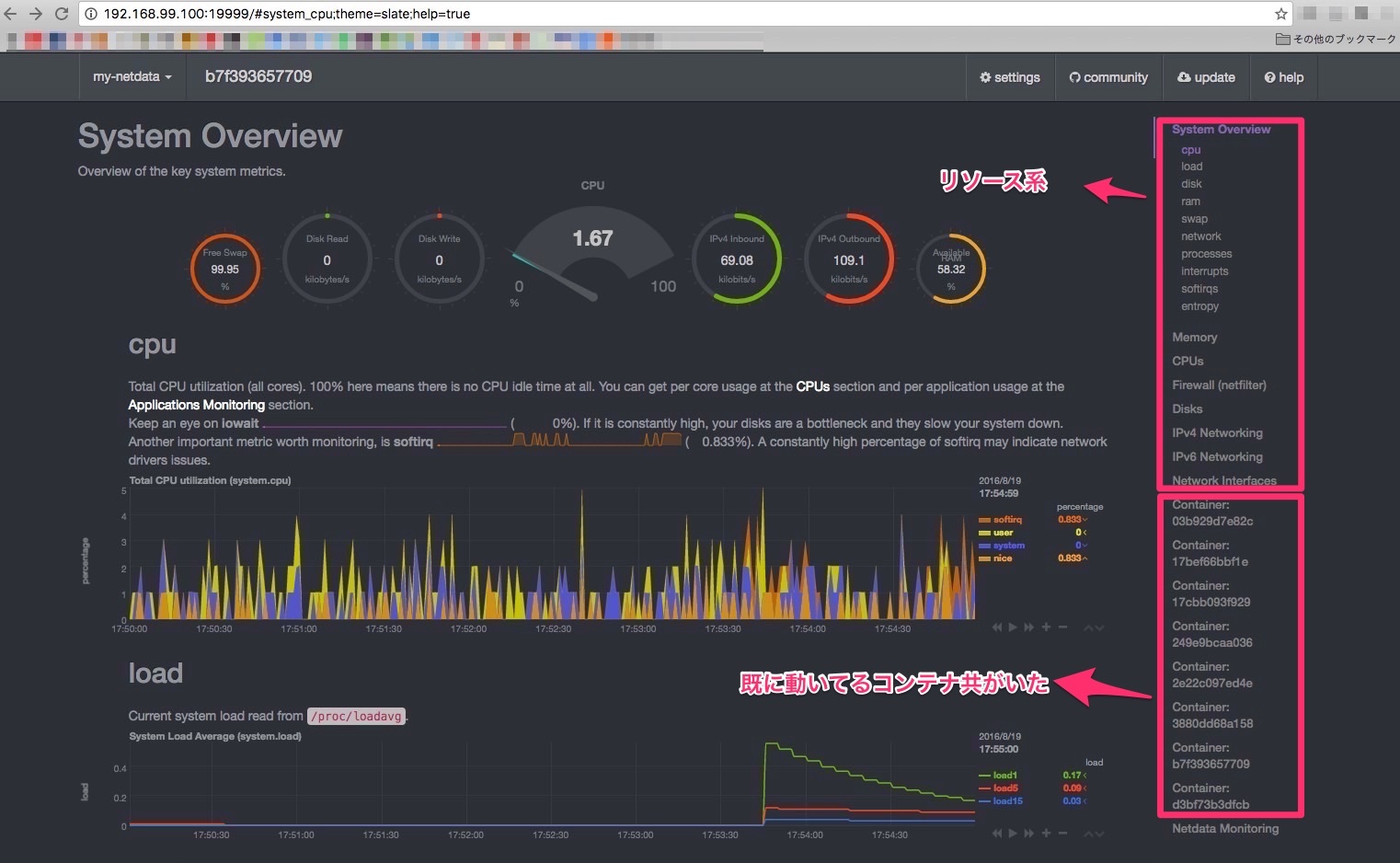Toggle load1 series in load legend
This screenshot has height=863, width=1400.
point(1004,776)
